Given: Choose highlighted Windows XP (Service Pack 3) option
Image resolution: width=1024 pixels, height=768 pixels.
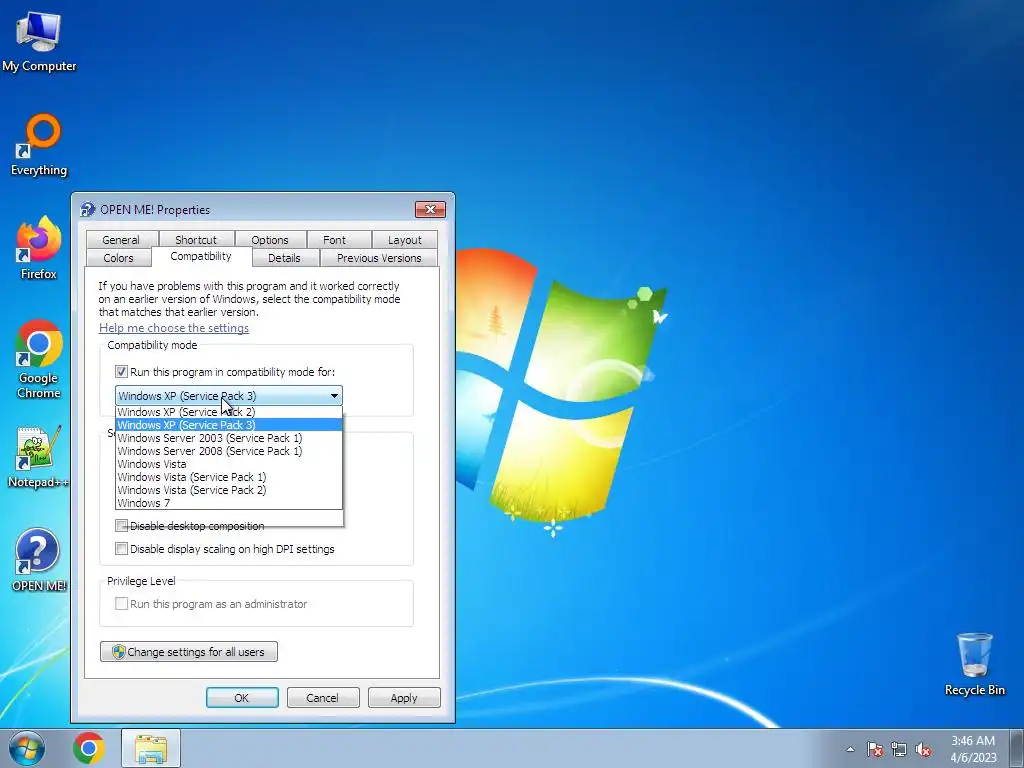Looking at the screenshot, I should 229,425.
